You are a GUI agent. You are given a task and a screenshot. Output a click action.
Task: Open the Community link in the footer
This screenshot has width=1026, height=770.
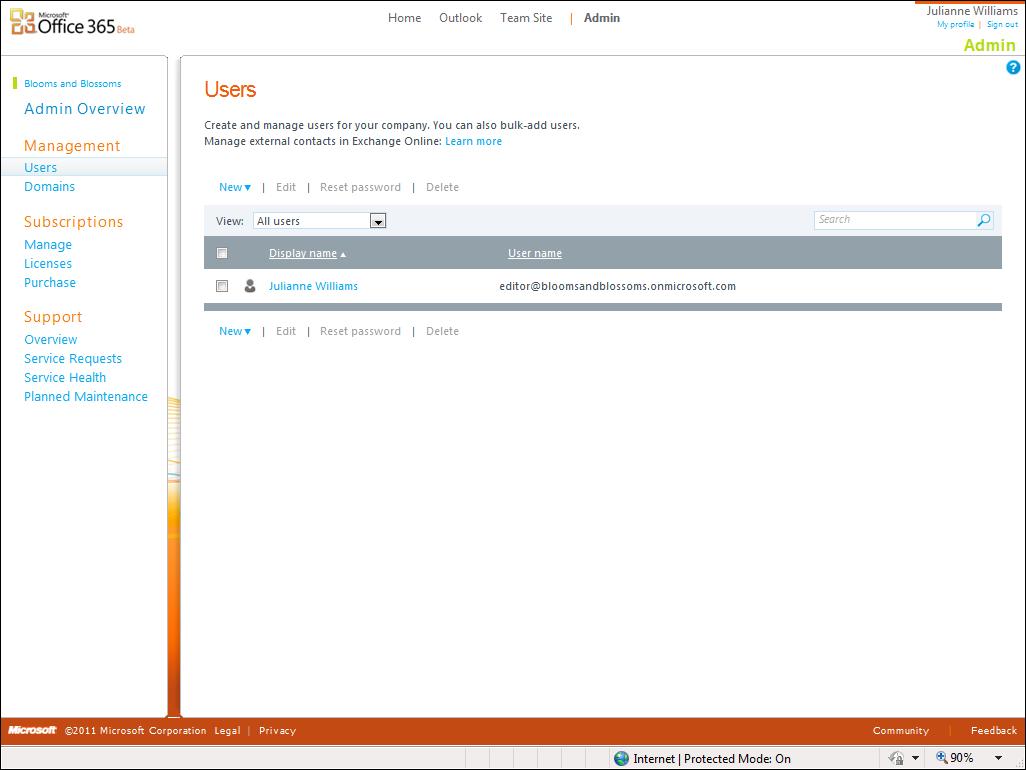900,731
